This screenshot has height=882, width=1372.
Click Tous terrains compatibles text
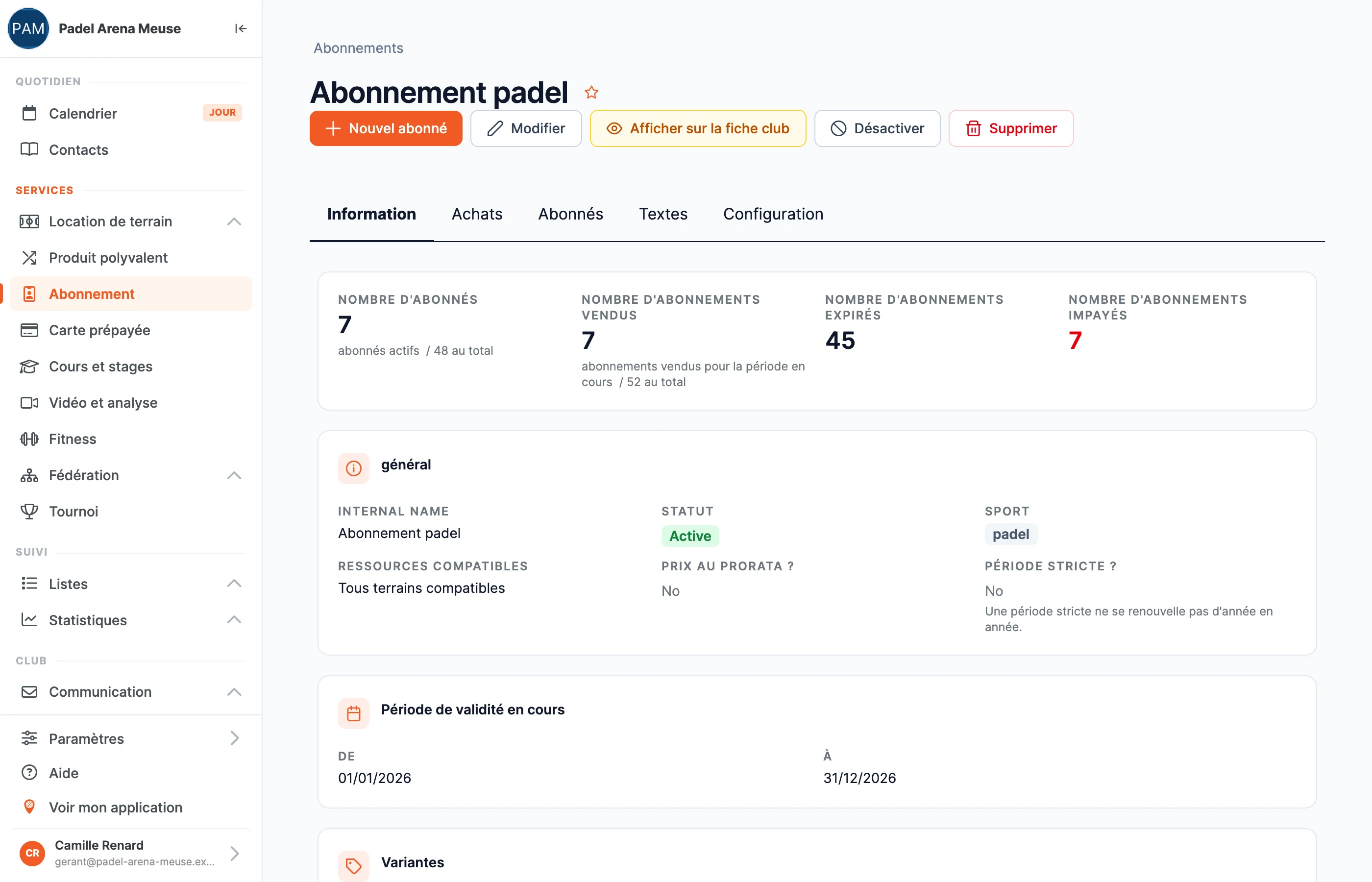(x=421, y=588)
